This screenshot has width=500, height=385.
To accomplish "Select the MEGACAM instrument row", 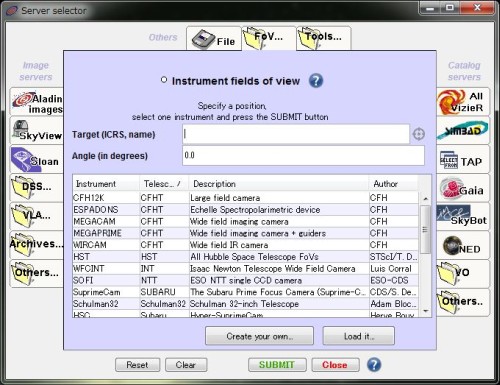I will point(245,221).
